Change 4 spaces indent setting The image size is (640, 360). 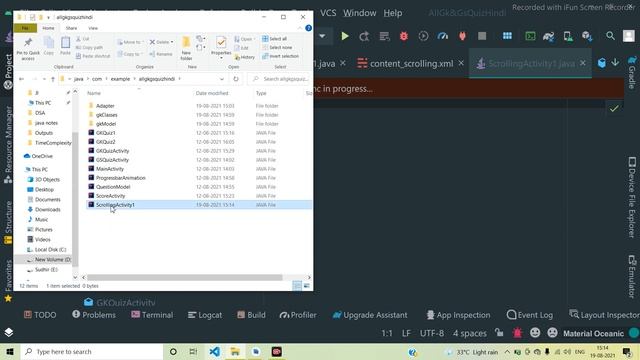coord(469,333)
